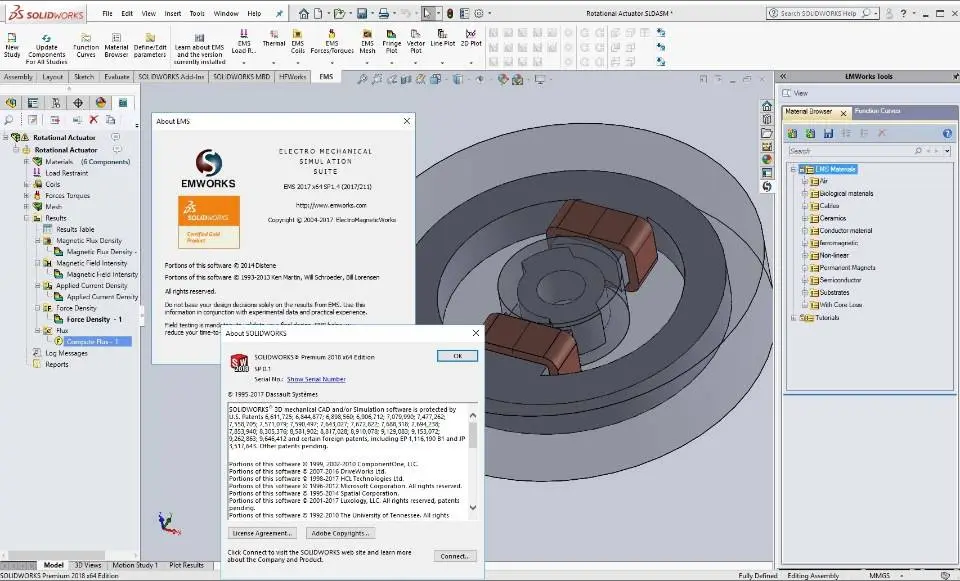Click Update Components For All Studies

[x=47, y=49]
